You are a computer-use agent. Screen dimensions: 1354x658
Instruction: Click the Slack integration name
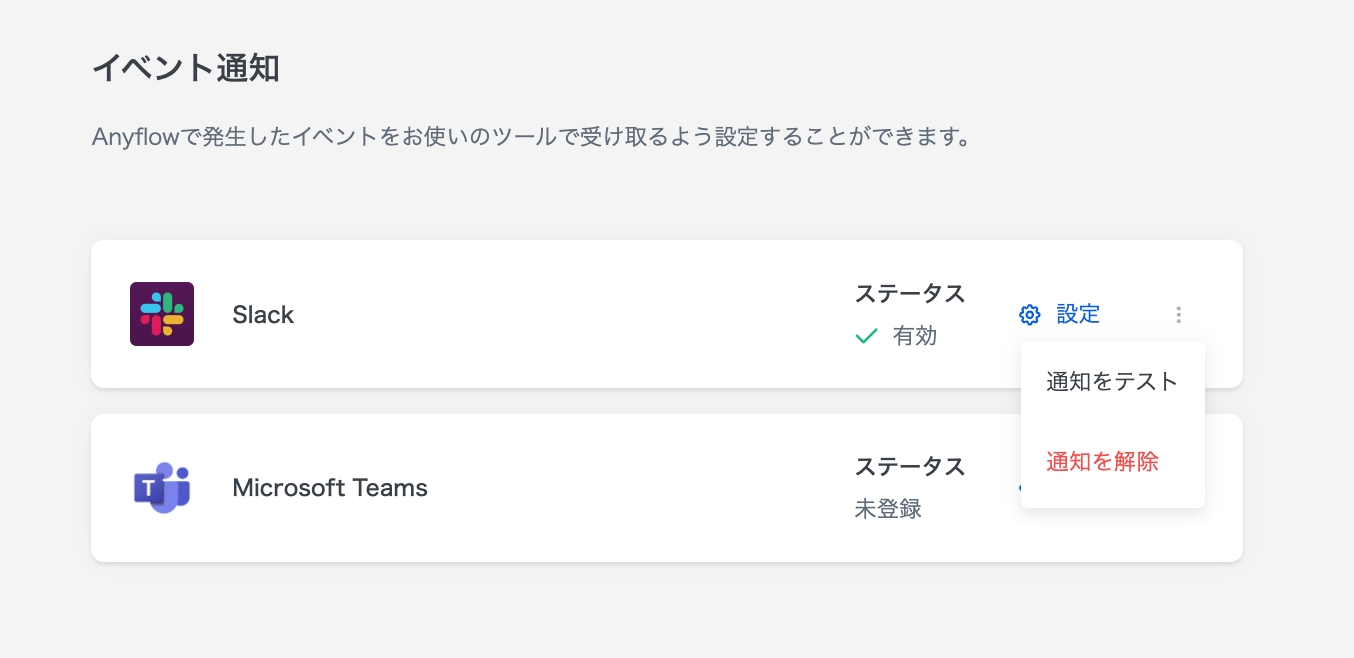click(263, 315)
